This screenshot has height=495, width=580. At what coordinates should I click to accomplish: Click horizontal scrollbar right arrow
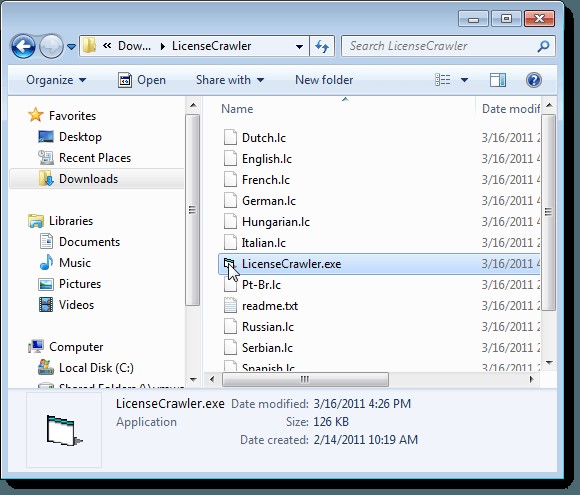[x=532, y=380]
